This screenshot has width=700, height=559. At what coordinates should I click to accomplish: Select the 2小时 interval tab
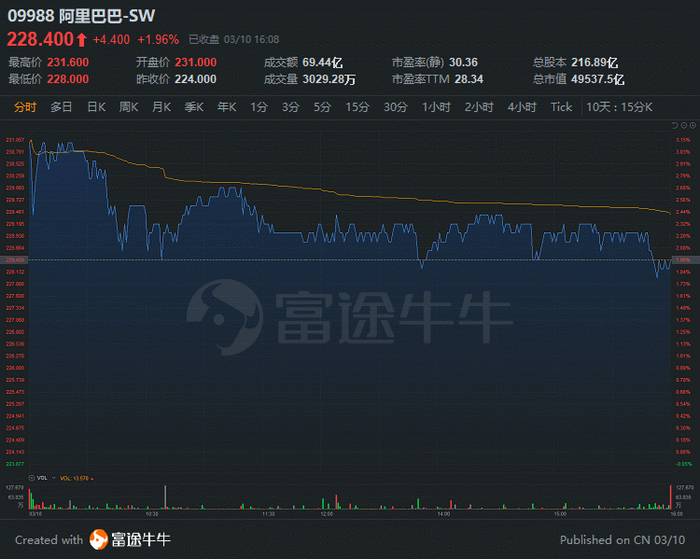[x=479, y=107]
